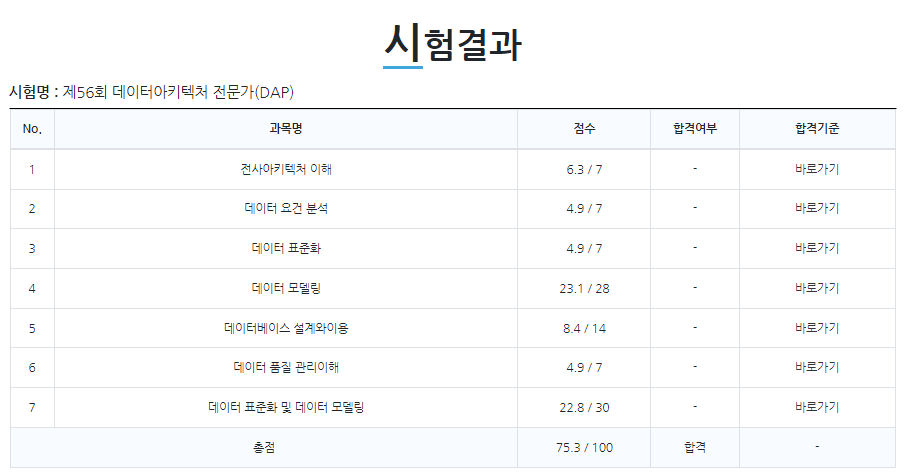This screenshot has width=908, height=474.
Task: Select subject name 데이터 품질 관리이해
Action: click(x=286, y=367)
